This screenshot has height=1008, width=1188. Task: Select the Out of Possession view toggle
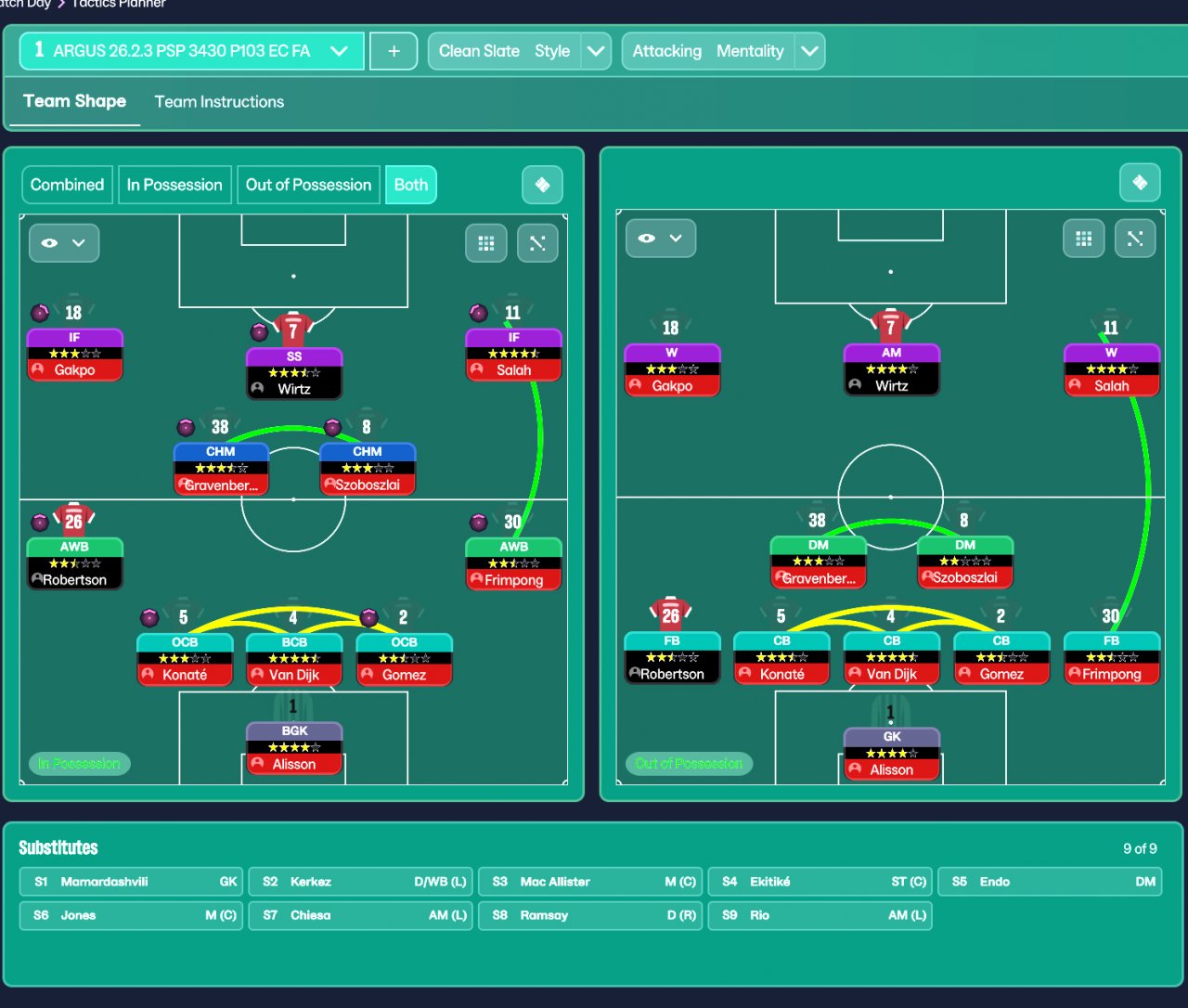(308, 185)
